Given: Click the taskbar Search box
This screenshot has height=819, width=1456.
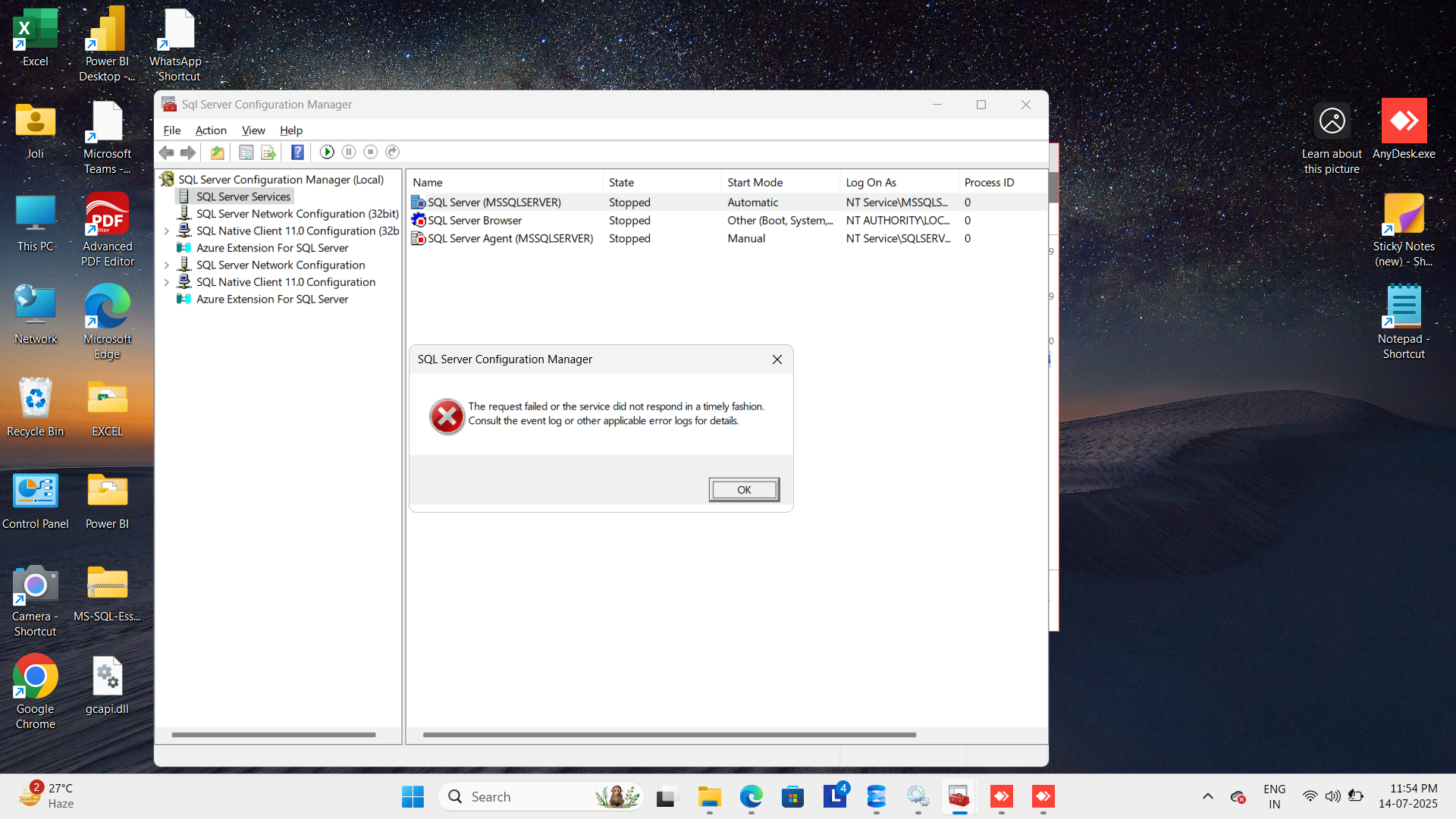Looking at the screenshot, I should (541, 797).
